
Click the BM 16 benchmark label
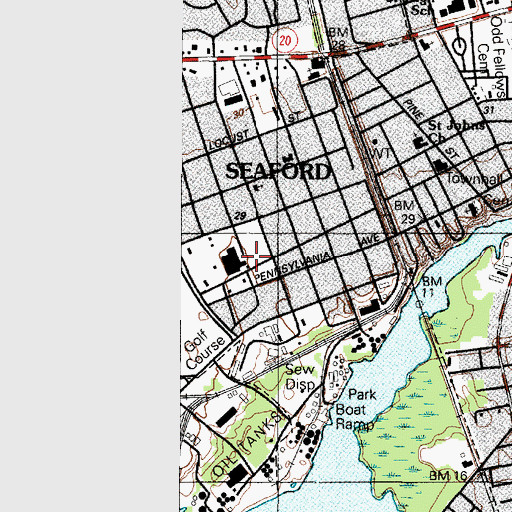448,476
